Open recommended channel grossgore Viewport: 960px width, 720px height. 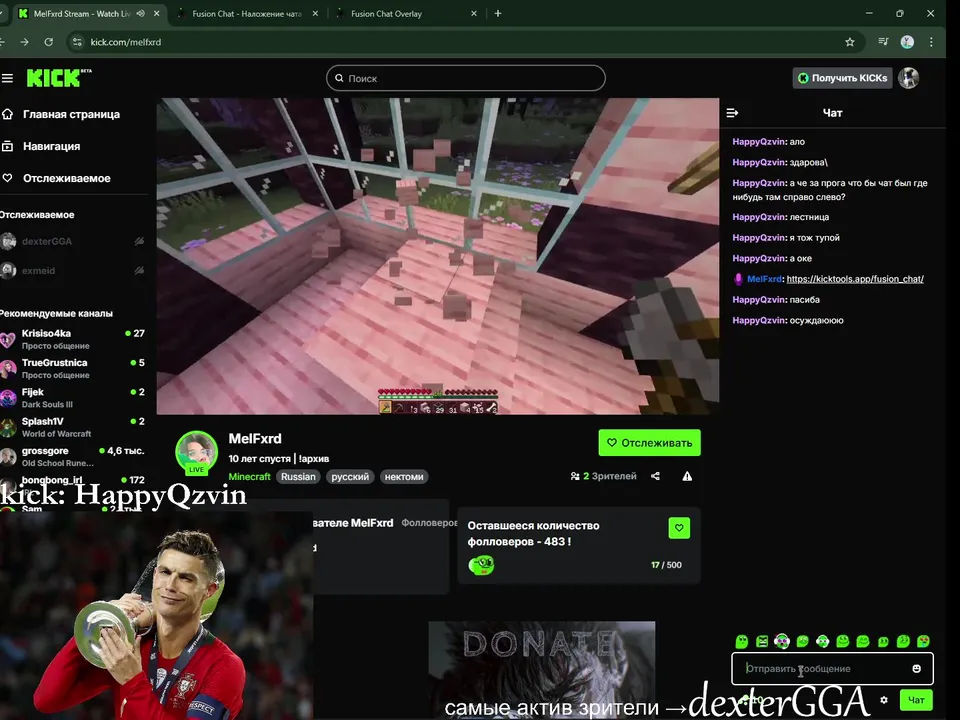tap(72, 457)
